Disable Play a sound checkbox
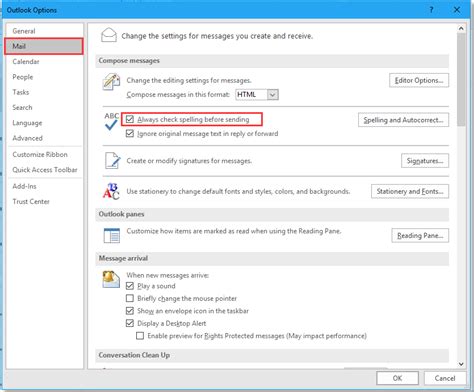 (x=130, y=286)
